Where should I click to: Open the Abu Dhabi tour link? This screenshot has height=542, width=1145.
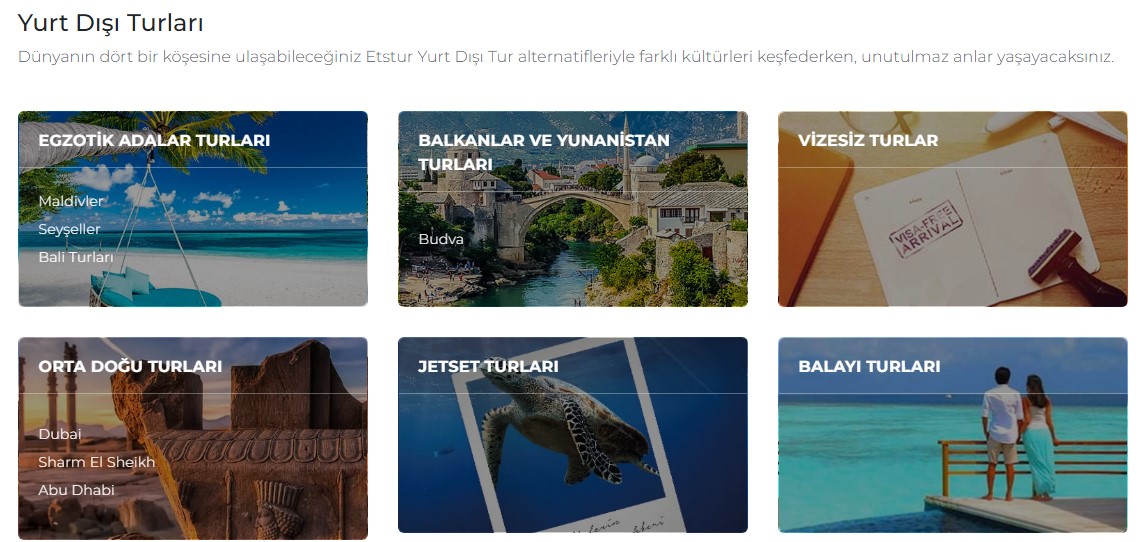[x=77, y=490]
